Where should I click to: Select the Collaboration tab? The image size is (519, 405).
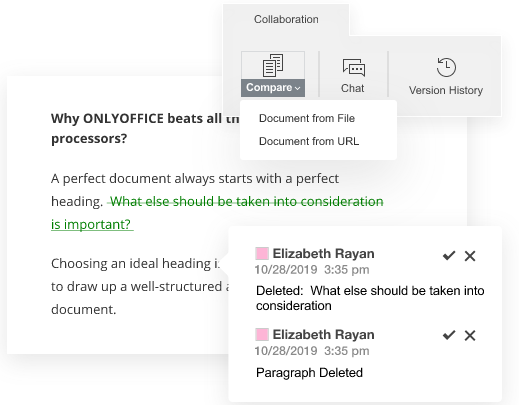point(286,19)
